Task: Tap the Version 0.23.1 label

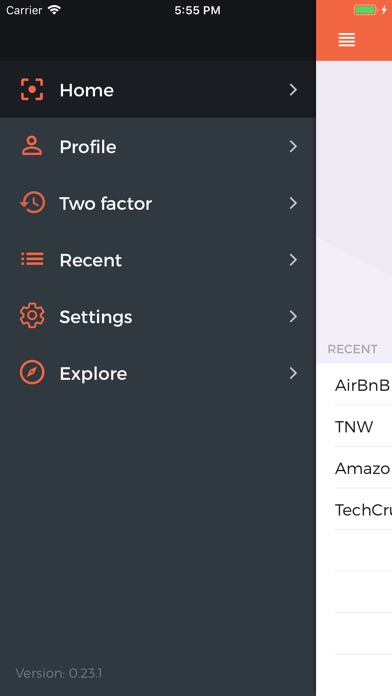Action: coord(59,673)
